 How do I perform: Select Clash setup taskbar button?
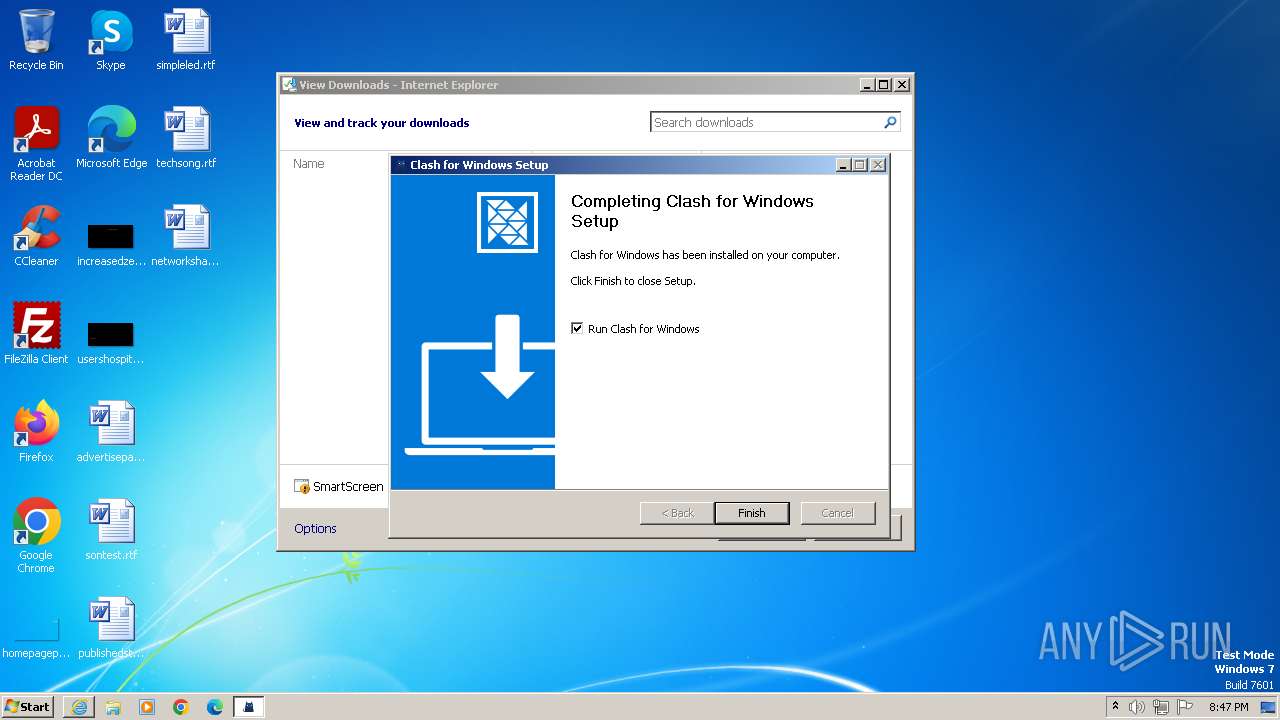249,707
